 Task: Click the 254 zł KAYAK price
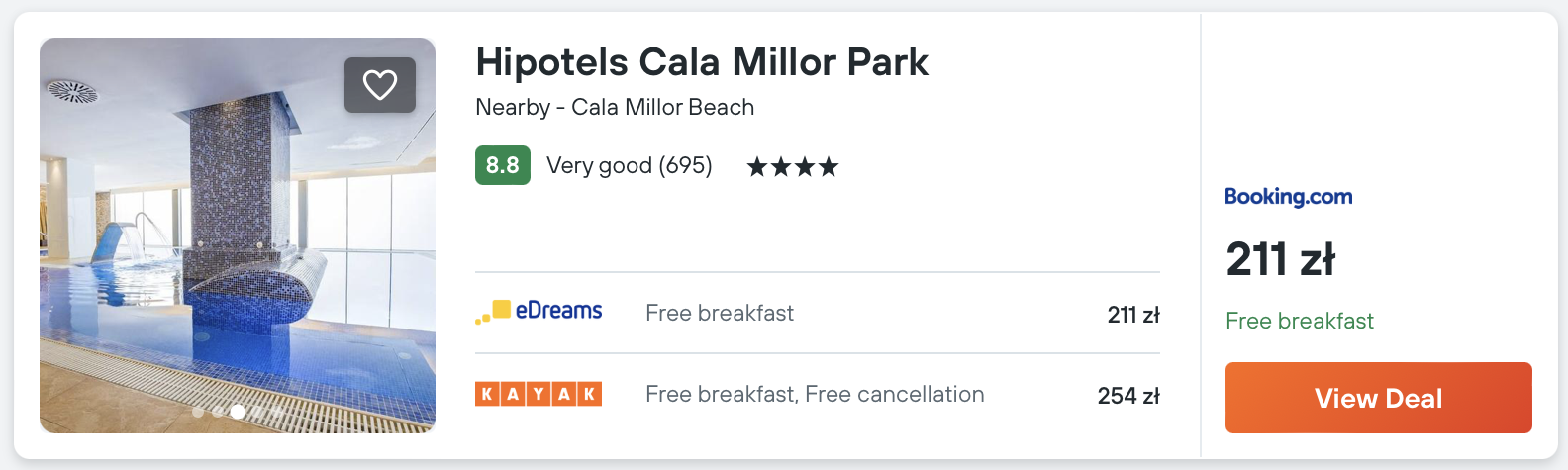[x=1127, y=396]
